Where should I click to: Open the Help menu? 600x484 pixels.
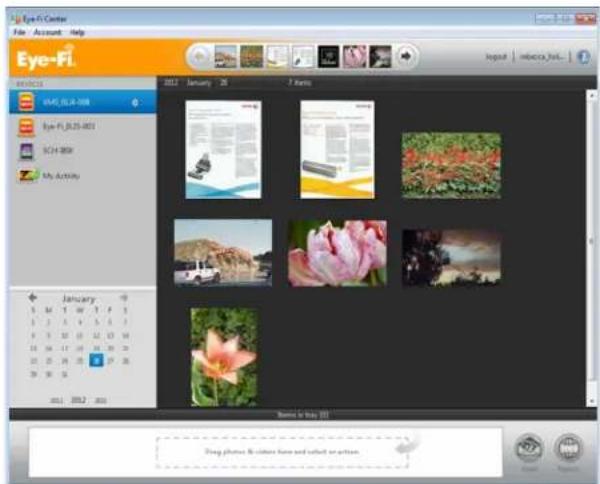point(77,32)
